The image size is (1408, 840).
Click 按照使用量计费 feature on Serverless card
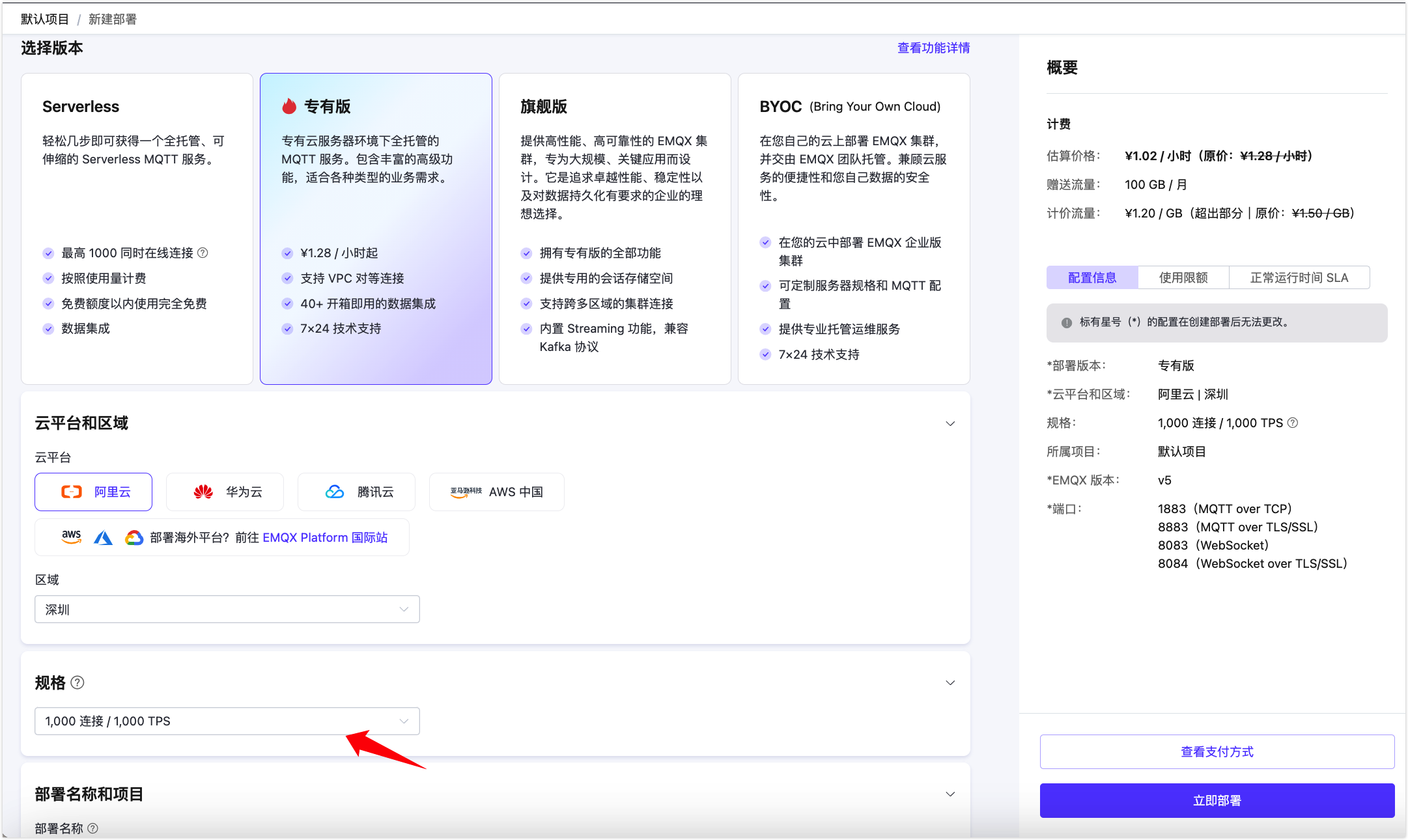point(104,278)
